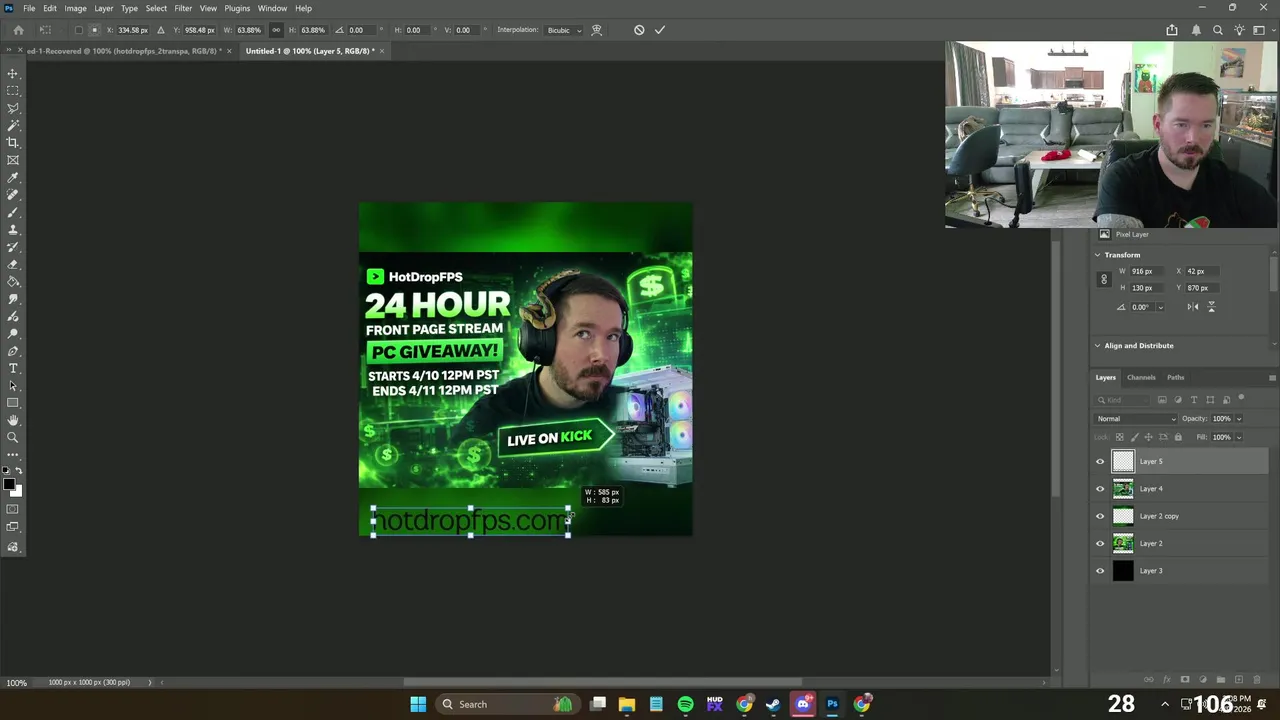Switch to warp mode icon
The image size is (1280, 720).
pyautogui.click(x=597, y=30)
